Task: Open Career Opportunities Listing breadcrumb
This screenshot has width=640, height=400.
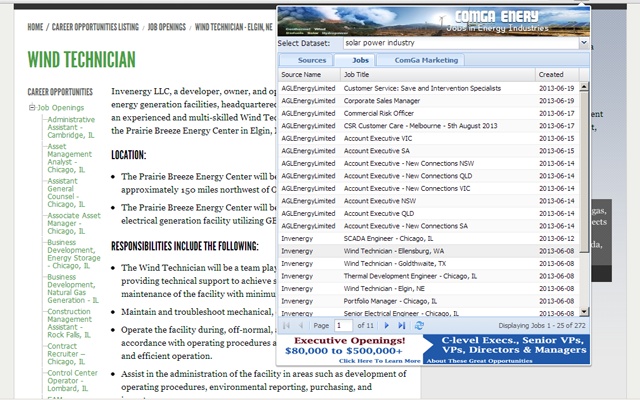Action: click(x=95, y=27)
